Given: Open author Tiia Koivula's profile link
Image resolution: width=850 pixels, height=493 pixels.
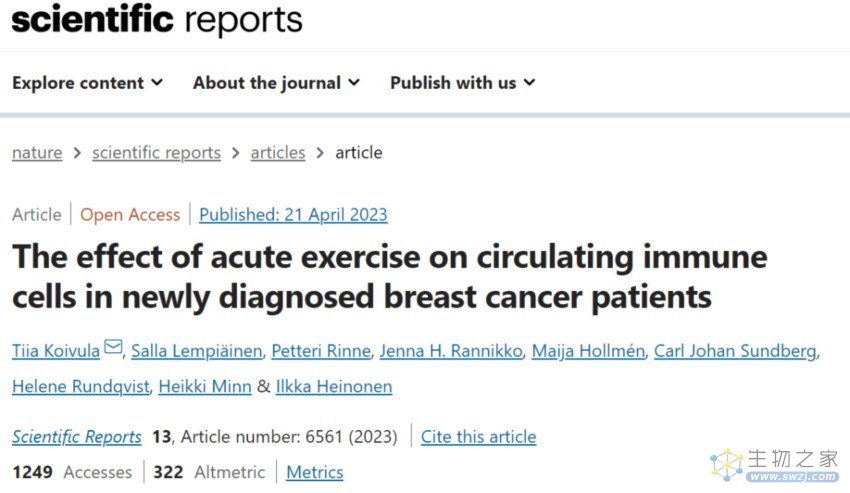Looking at the screenshot, I should click(x=56, y=351).
